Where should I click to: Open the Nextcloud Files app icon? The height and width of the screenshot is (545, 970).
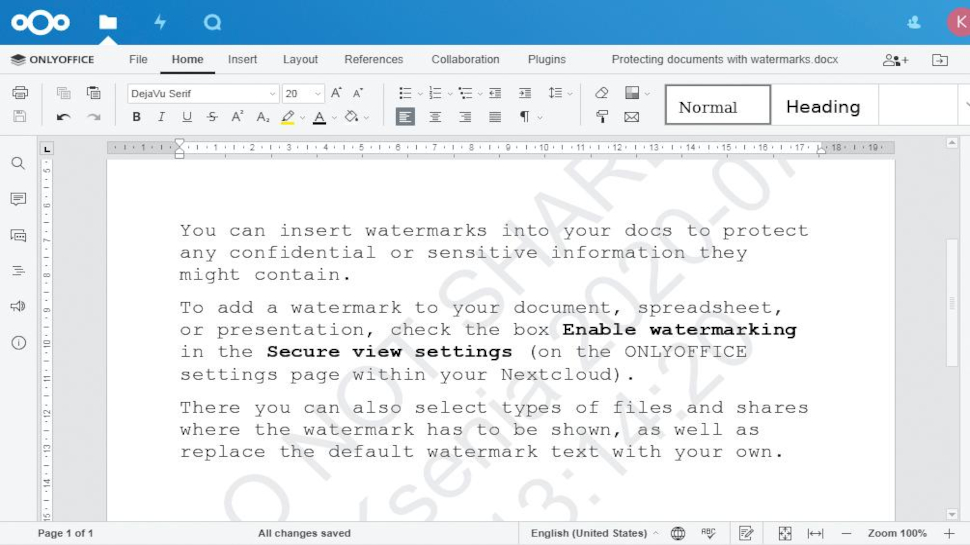pyautogui.click(x=108, y=22)
